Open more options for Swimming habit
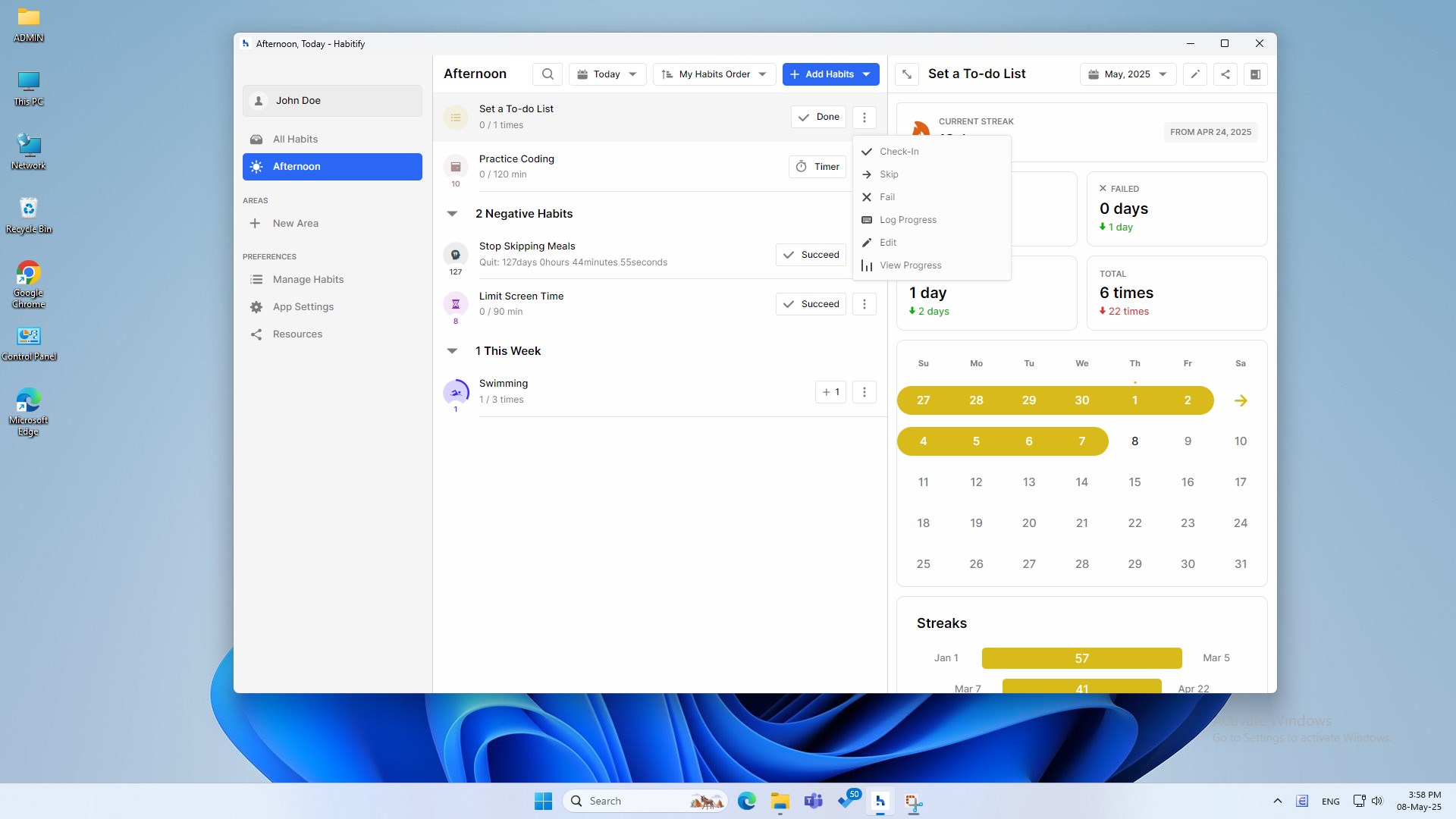The width and height of the screenshot is (1456, 819). (864, 392)
